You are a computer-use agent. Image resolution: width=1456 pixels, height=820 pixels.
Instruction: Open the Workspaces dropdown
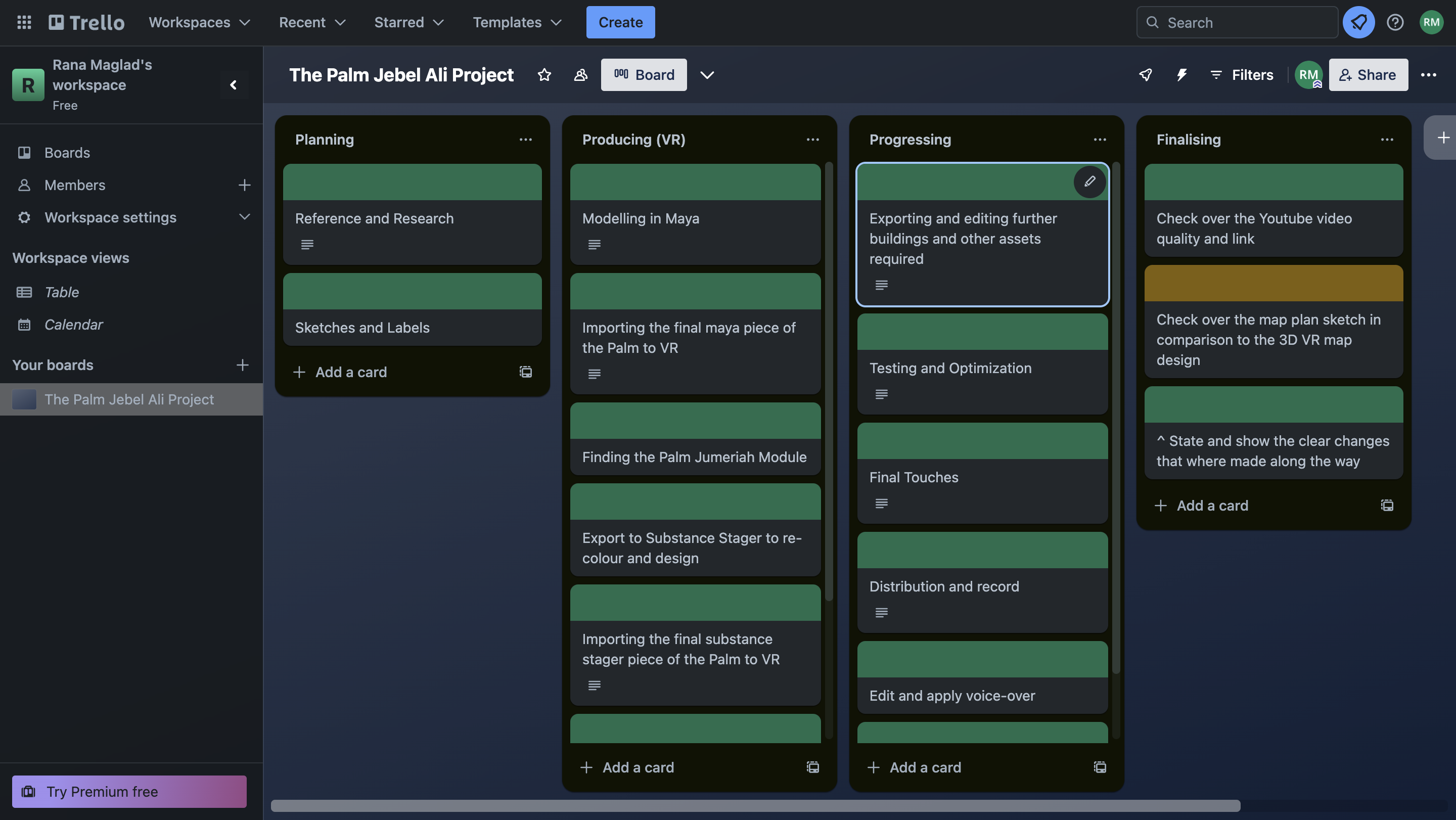pyautogui.click(x=199, y=22)
